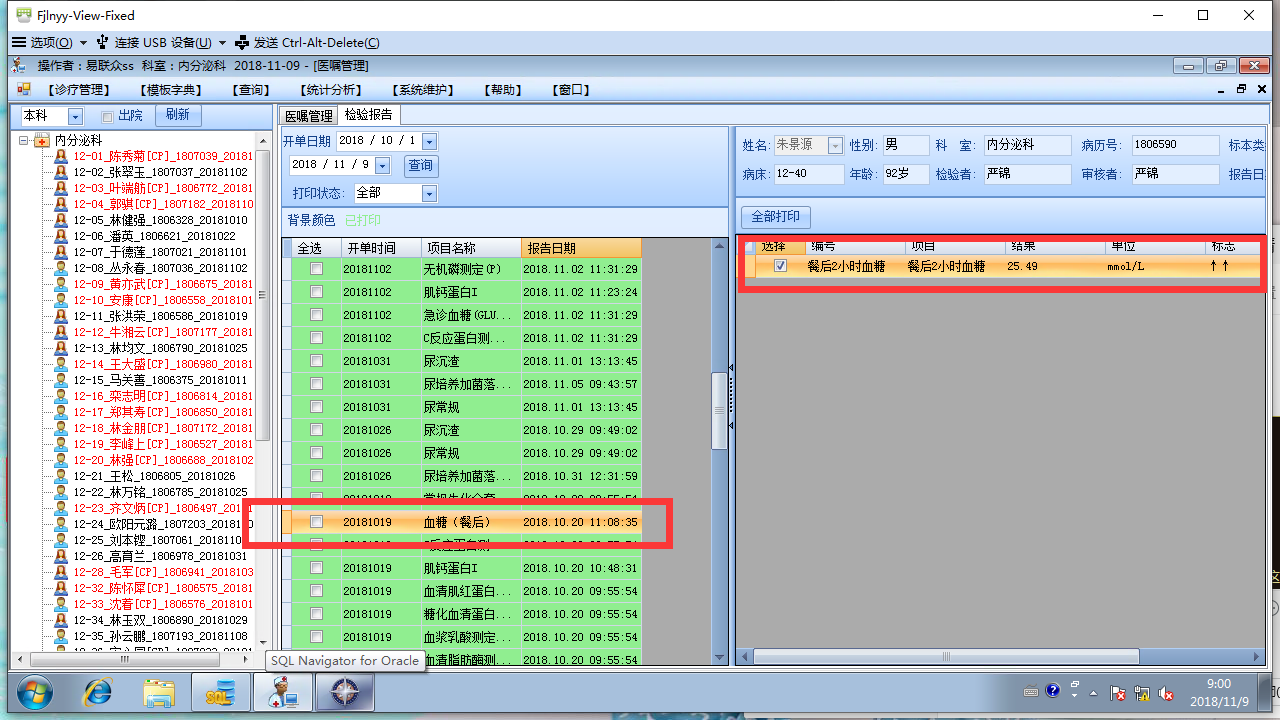1280x720 pixels.
Task: Tick the 出院 checkbox
Action: point(107,116)
